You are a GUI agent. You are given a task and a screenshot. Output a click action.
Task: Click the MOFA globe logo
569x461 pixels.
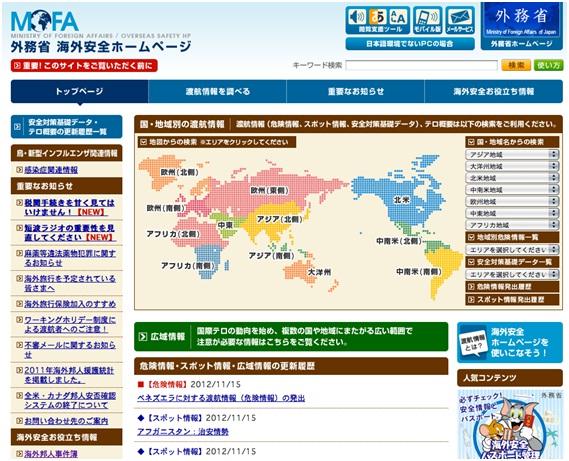[45, 21]
